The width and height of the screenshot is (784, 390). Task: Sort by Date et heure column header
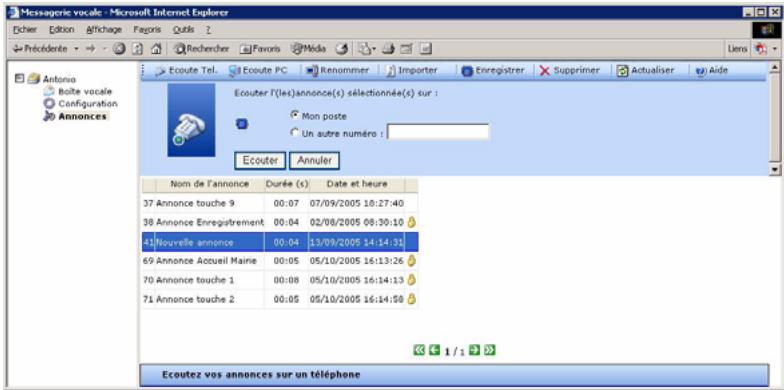point(356,184)
